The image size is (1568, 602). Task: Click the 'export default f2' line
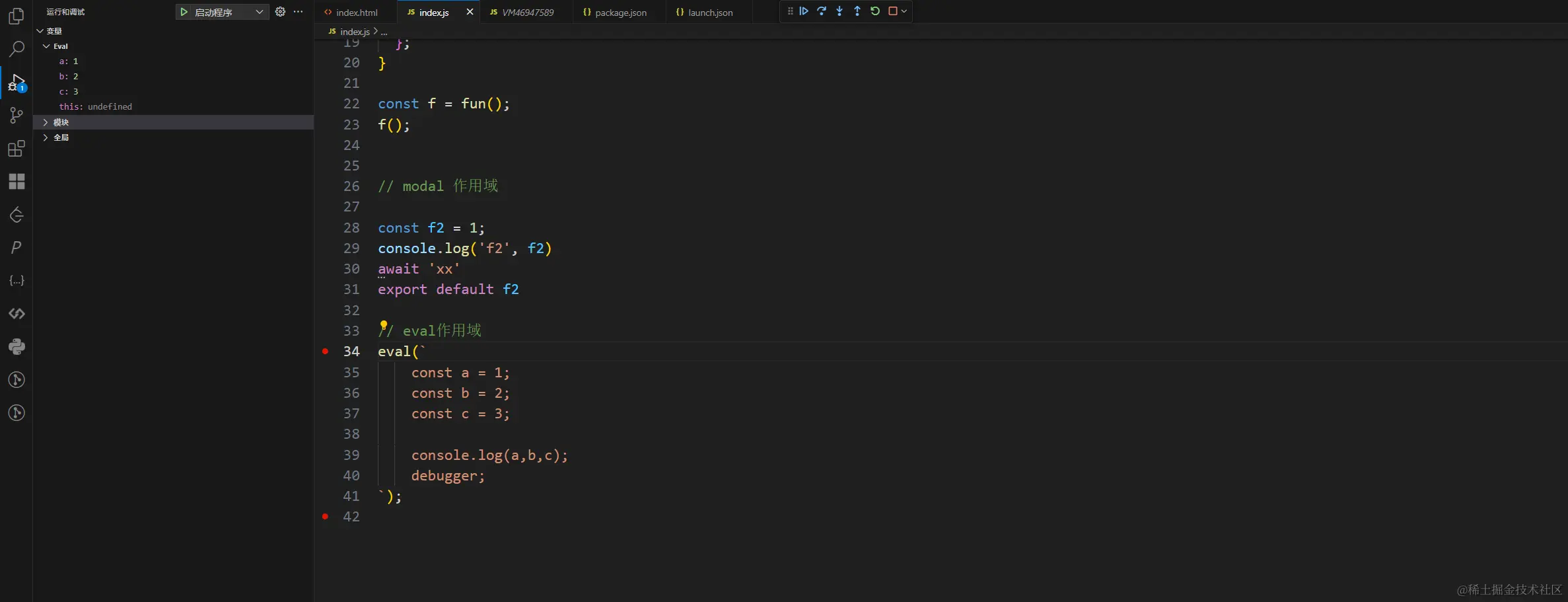[x=448, y=289]
